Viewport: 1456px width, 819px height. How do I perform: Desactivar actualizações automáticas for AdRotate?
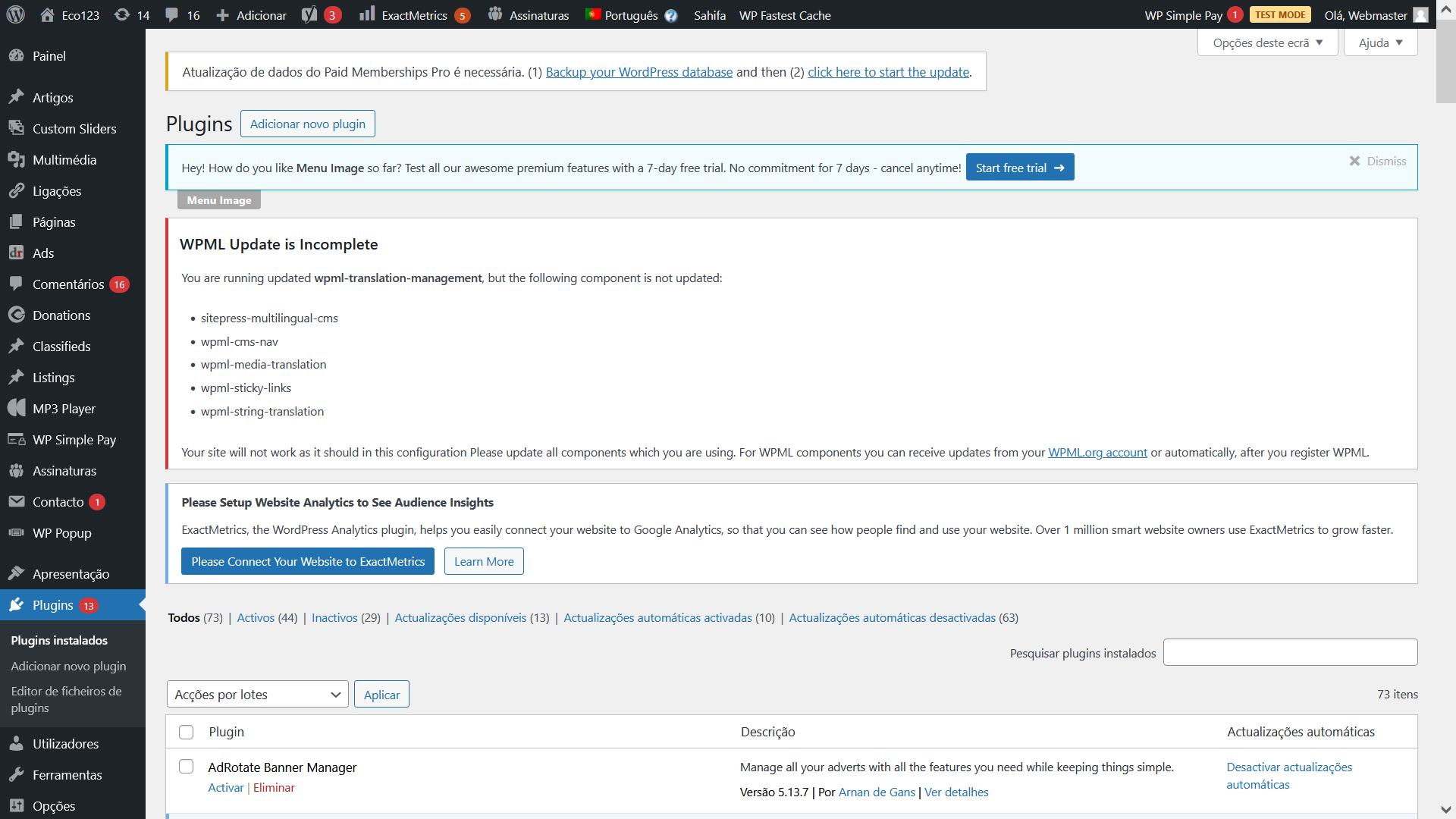coord(1289,776)
